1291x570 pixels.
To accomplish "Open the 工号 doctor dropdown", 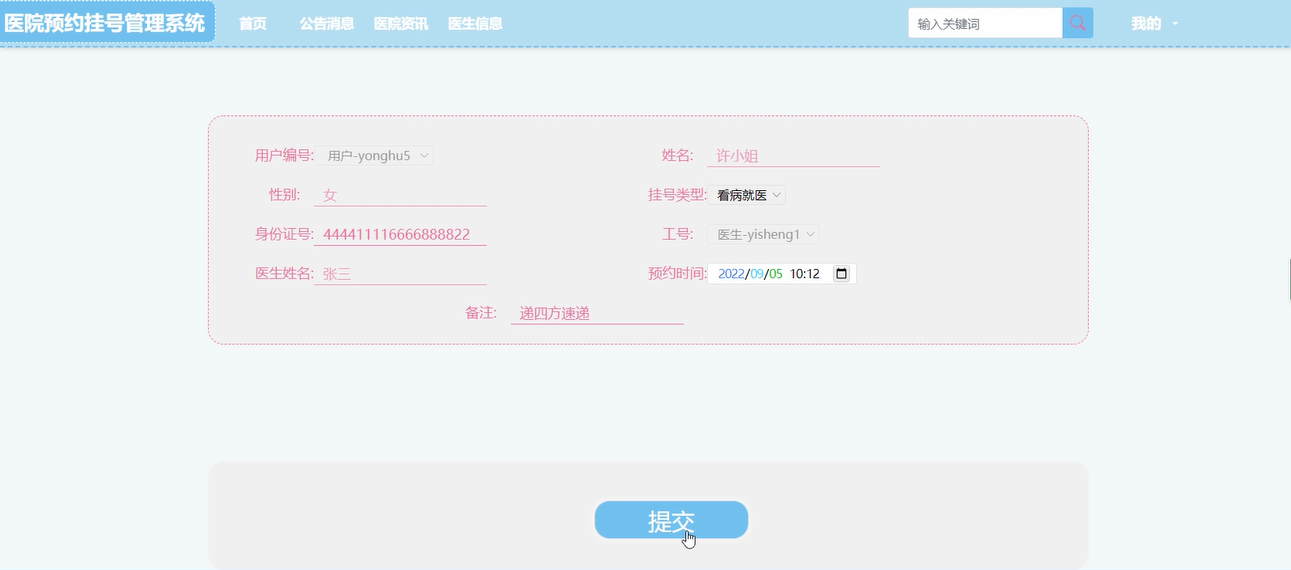I will [x=763, y=234].
